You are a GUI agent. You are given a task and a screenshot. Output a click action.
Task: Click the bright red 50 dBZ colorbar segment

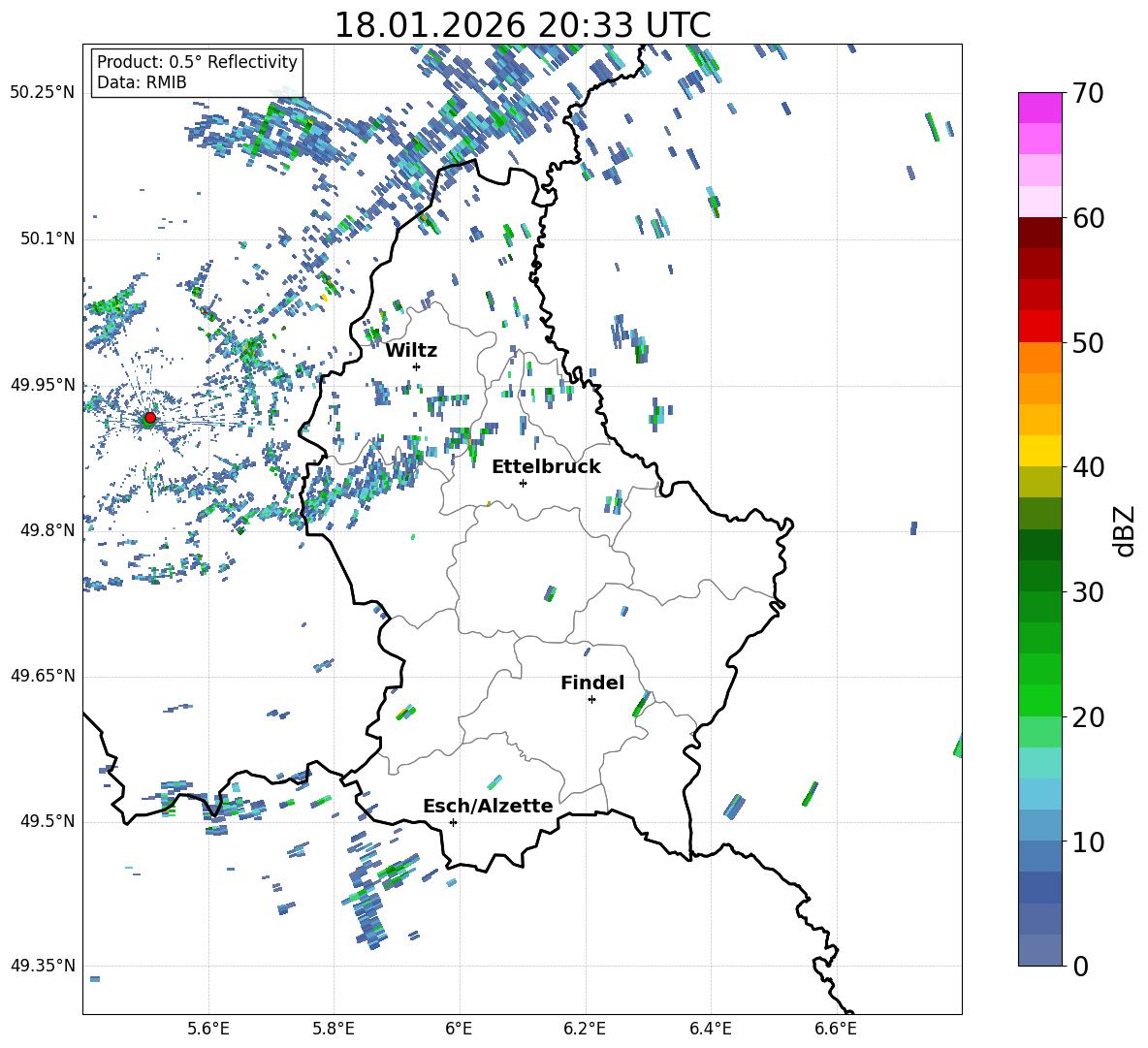(1039, 327)
